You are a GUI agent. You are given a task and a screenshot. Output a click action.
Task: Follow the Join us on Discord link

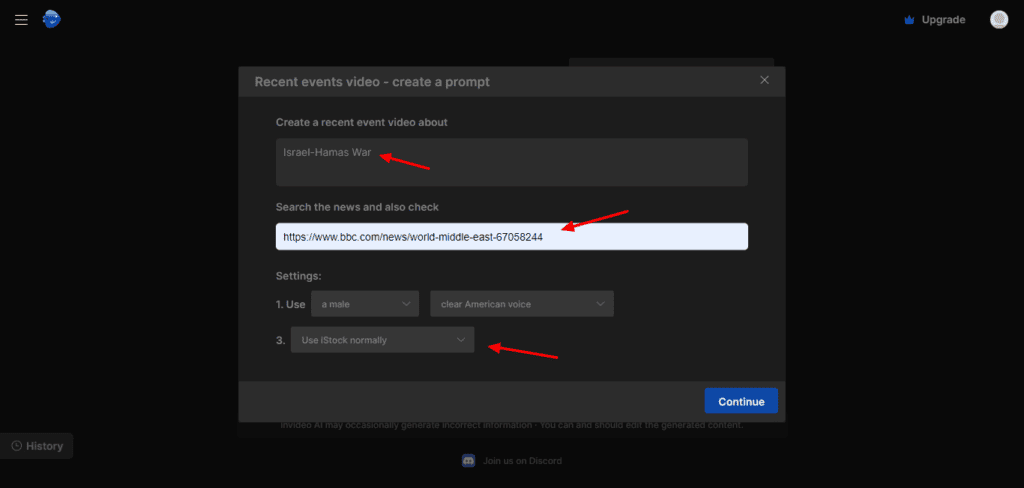522,461
